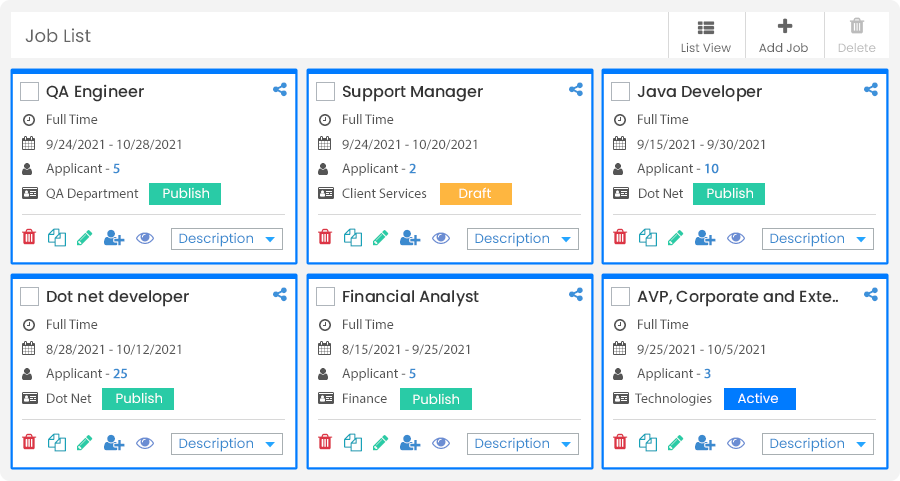This screenshot has width=900, height=481.
Task: Switch to List View
Action: point(706,36)
